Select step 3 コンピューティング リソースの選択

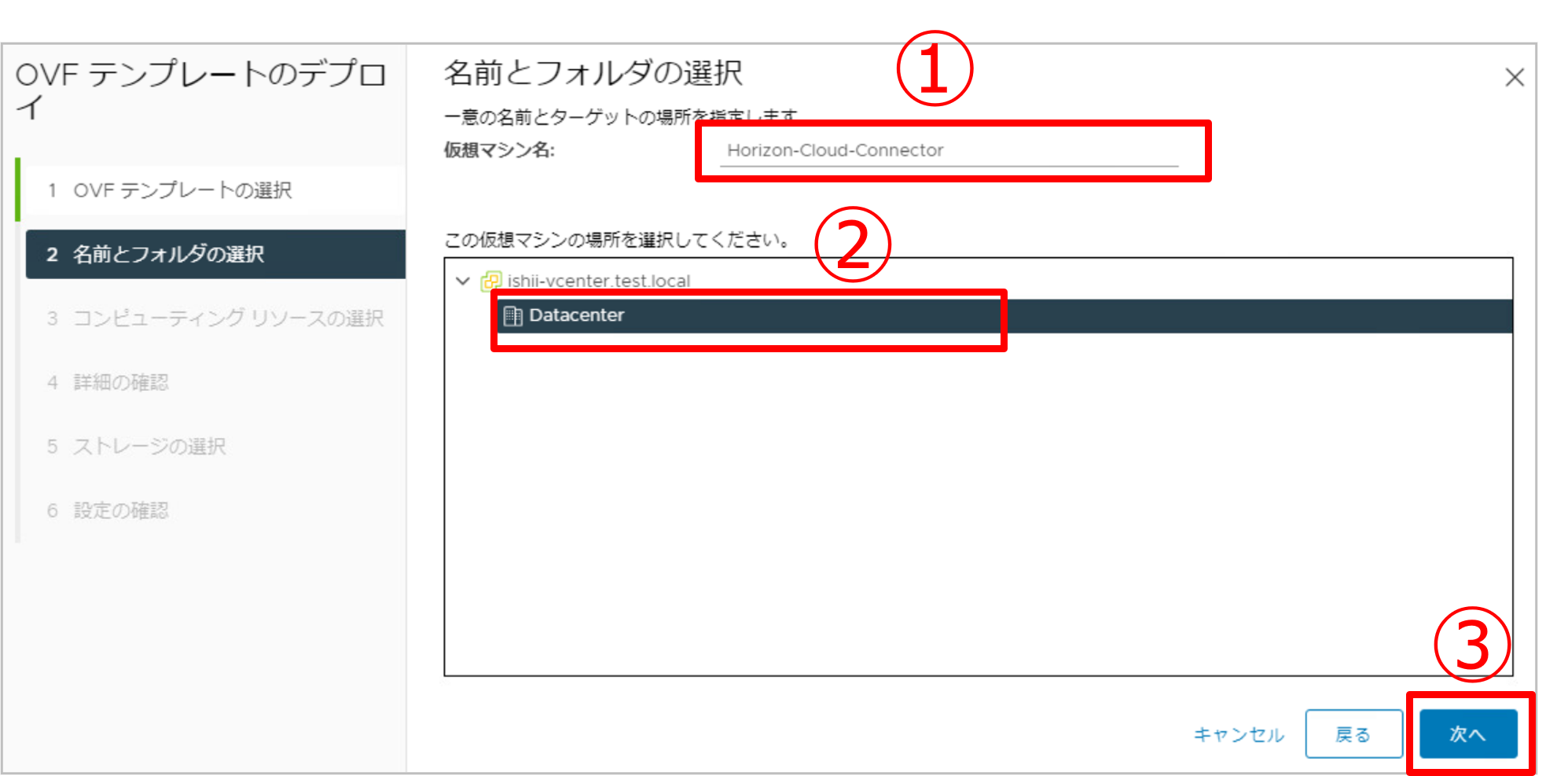point(215,318)
